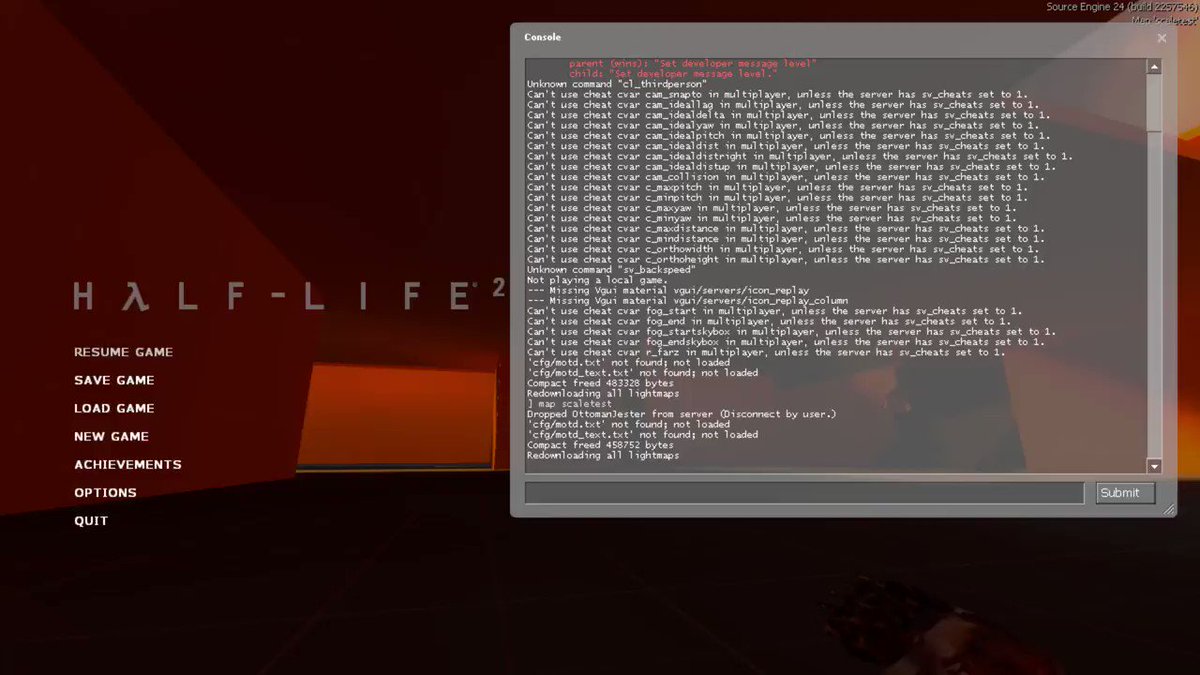Click the console vertical scrollbar thumb
The image size is (1200, 675).
(1154, 102)
